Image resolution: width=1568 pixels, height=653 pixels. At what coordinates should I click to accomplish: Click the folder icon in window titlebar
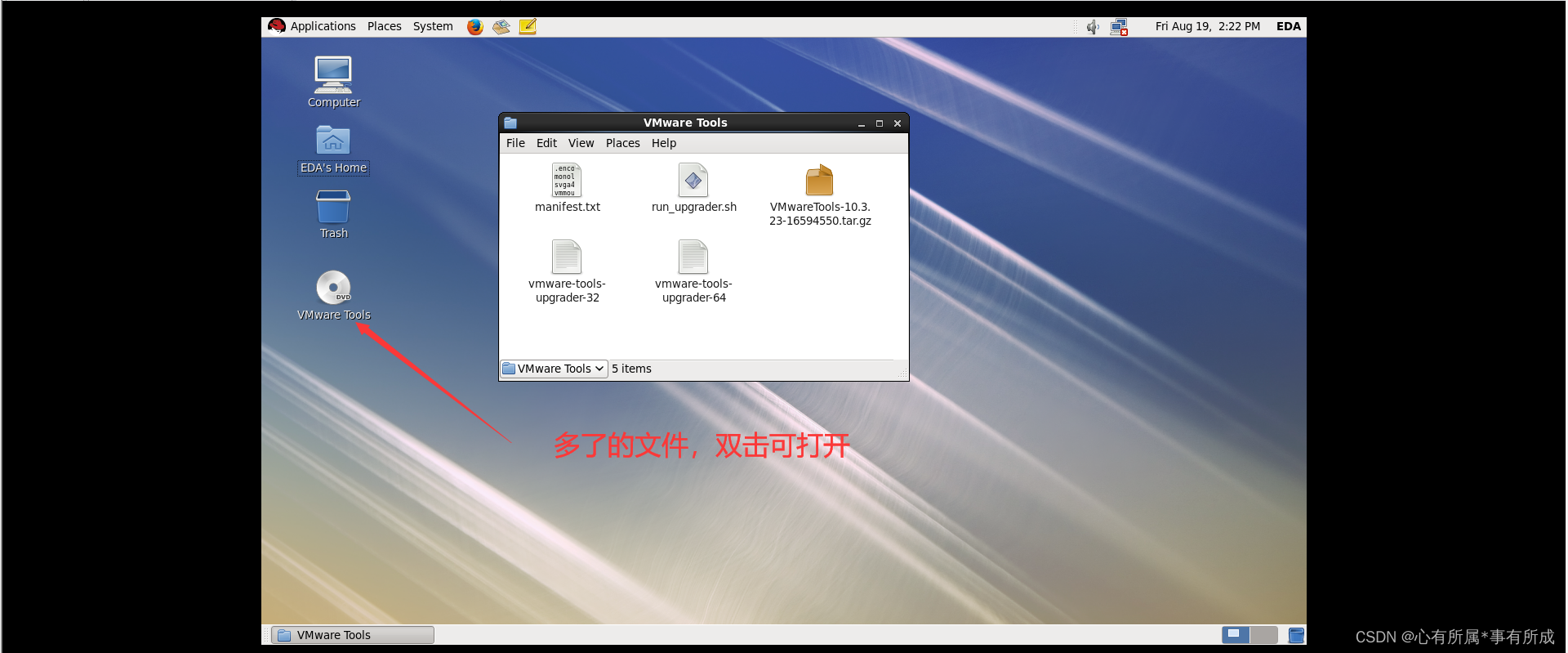pos(510,123)
